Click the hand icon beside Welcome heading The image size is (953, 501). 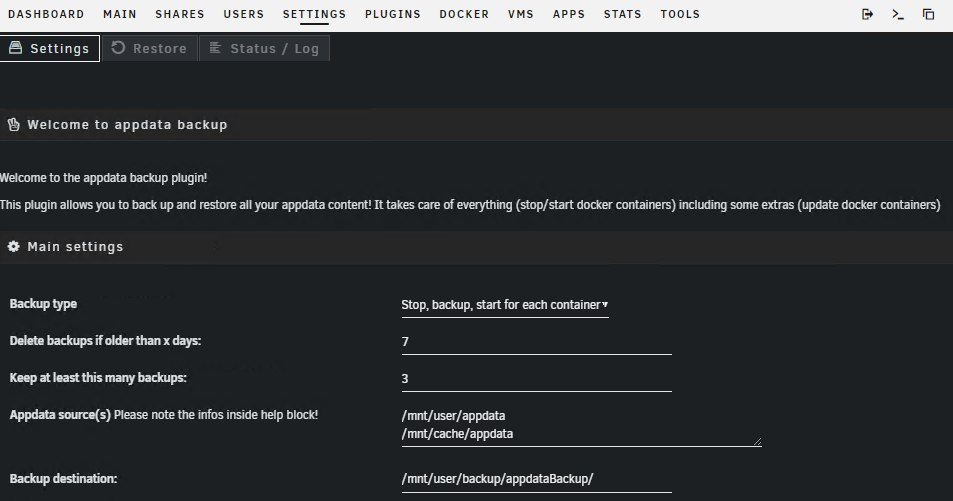(x=14, y=125)
